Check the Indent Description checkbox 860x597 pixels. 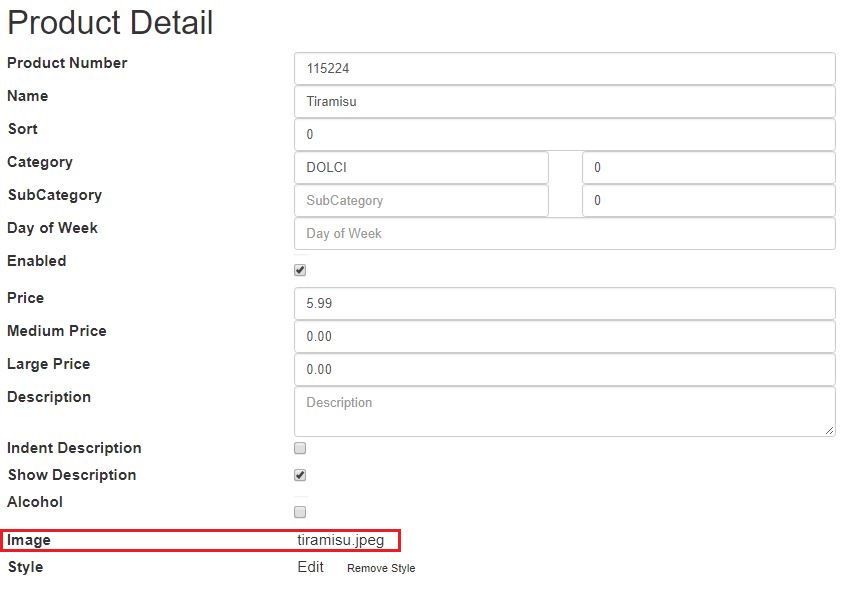coord(300,448)
